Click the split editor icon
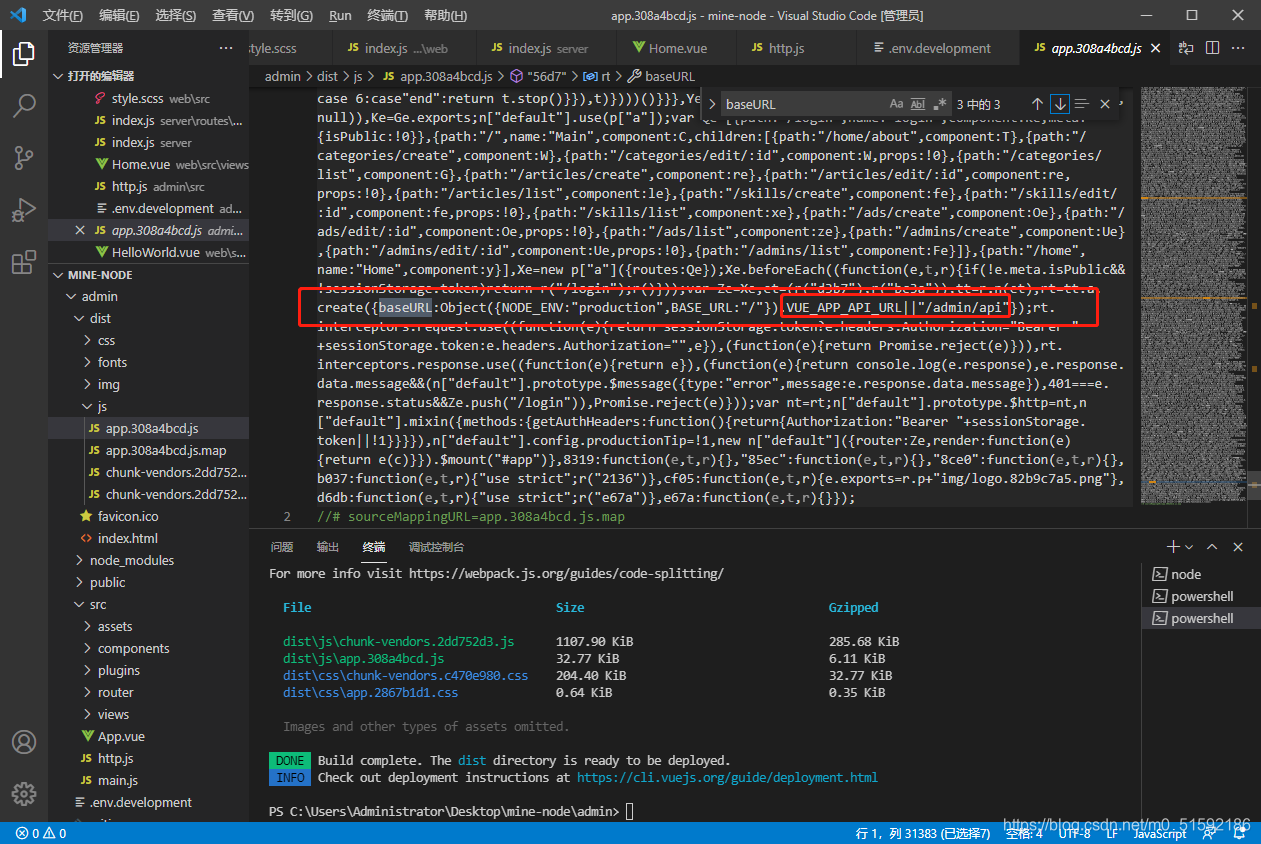This screenshot has width=1261, height=844. [1212, 48]
